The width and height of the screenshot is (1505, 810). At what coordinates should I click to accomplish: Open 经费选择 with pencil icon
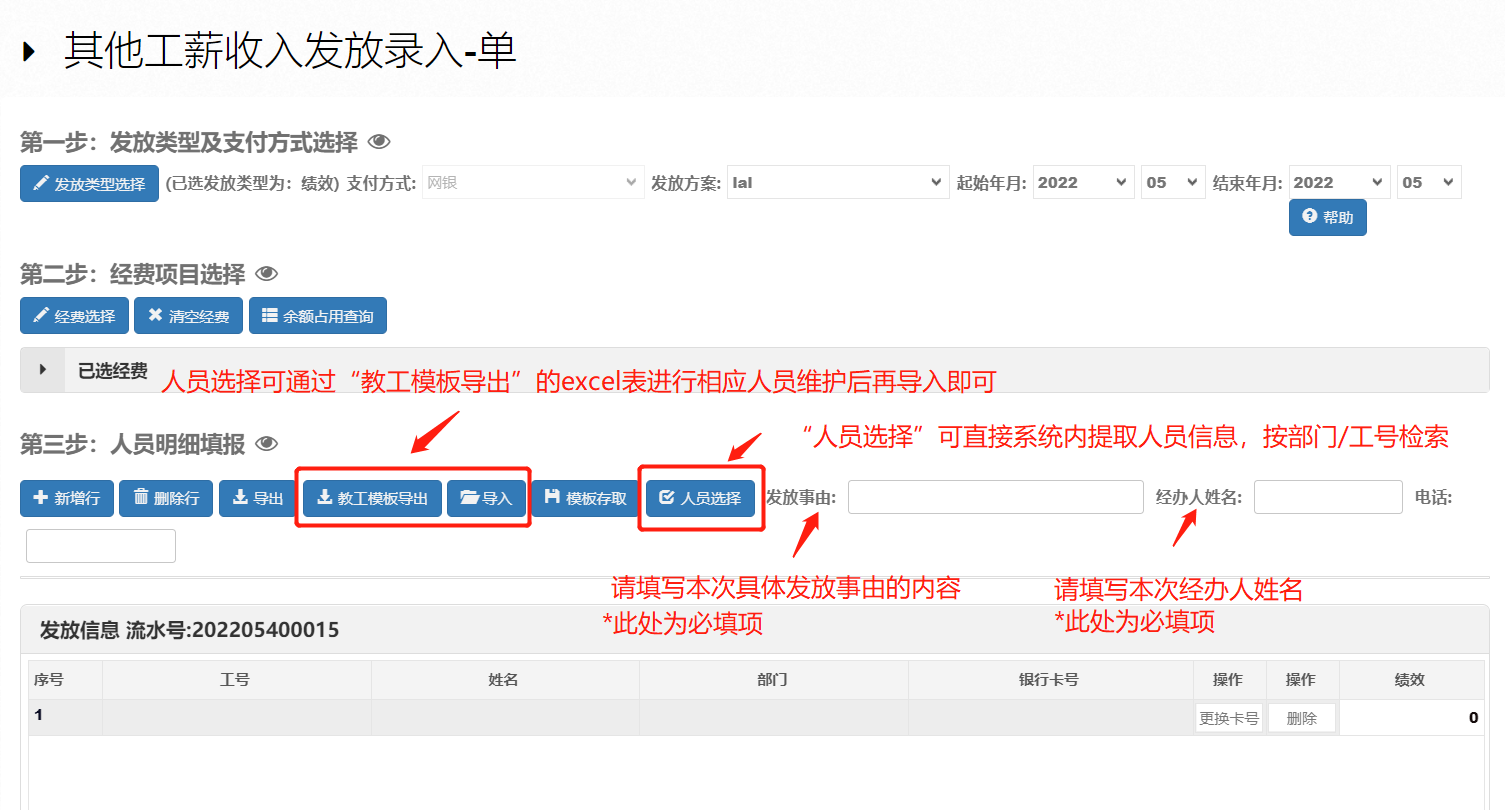click(x=74, y=316)
